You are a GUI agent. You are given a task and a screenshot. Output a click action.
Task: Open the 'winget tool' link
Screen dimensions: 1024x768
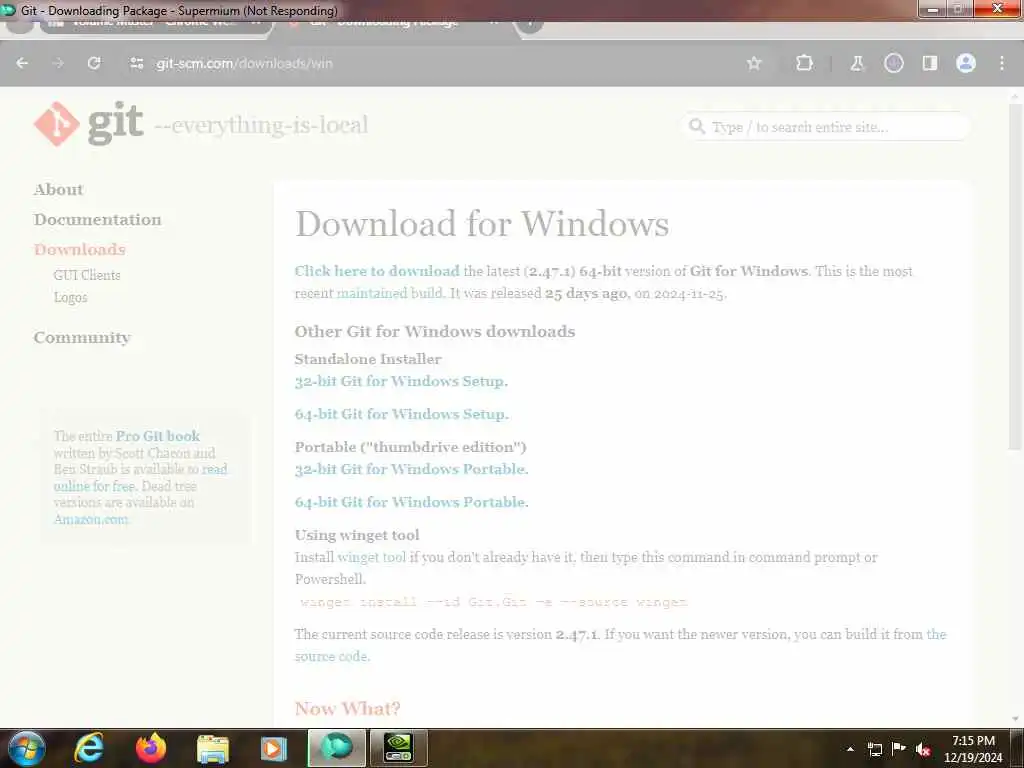(372, 557)
